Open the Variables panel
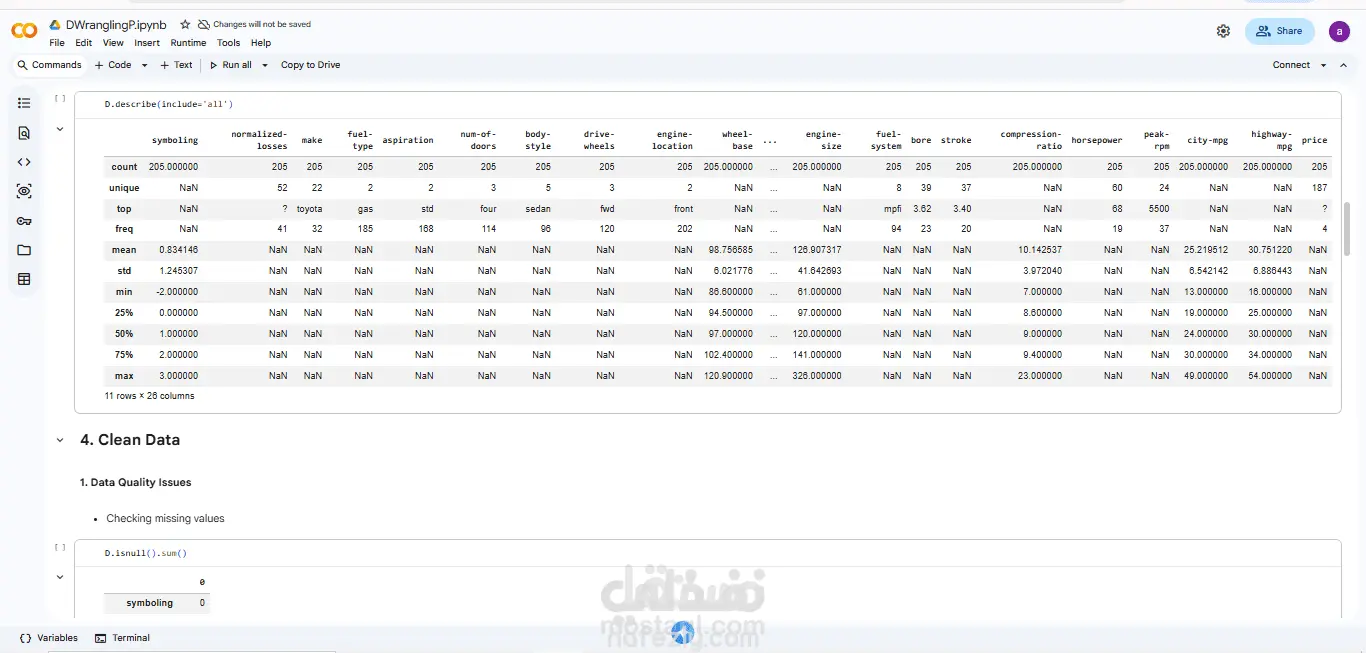The width and height of the screenshot is (1366, 653). click(x=48, y=638)
